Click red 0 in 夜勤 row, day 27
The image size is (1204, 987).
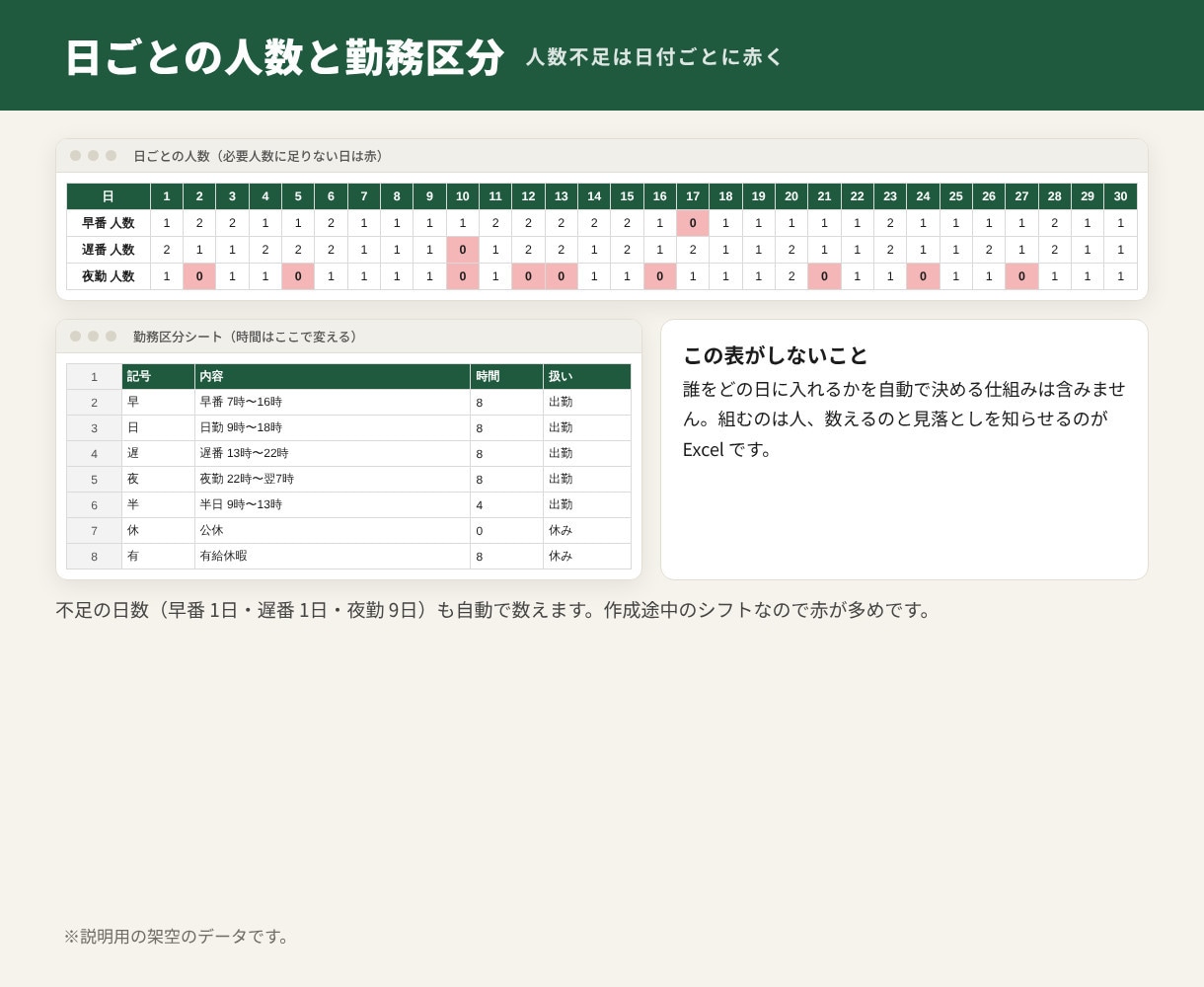(1021, 276)
